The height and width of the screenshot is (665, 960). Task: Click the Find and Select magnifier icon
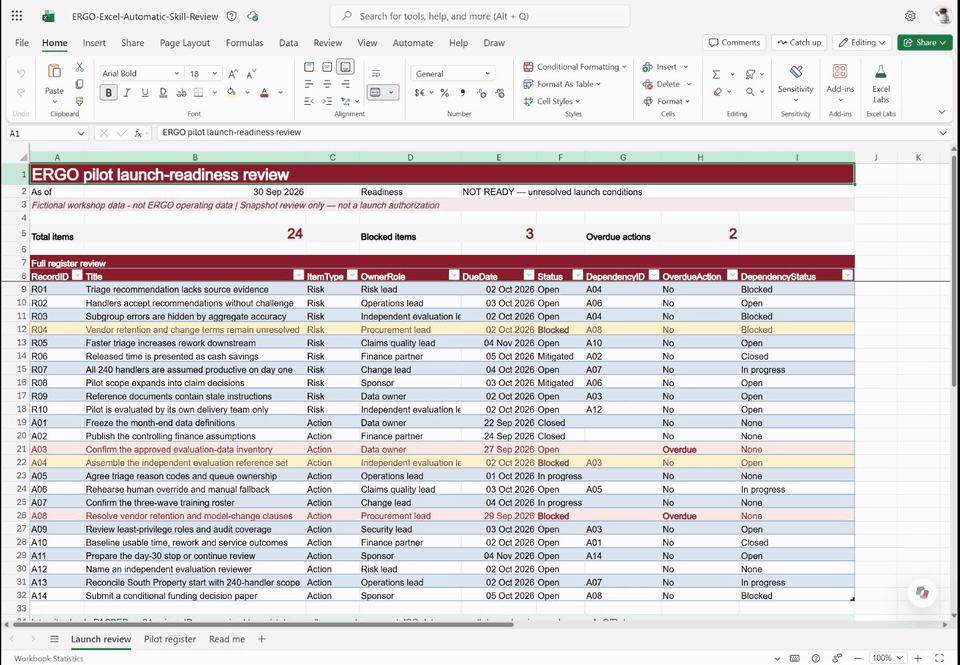pos(750,92)
